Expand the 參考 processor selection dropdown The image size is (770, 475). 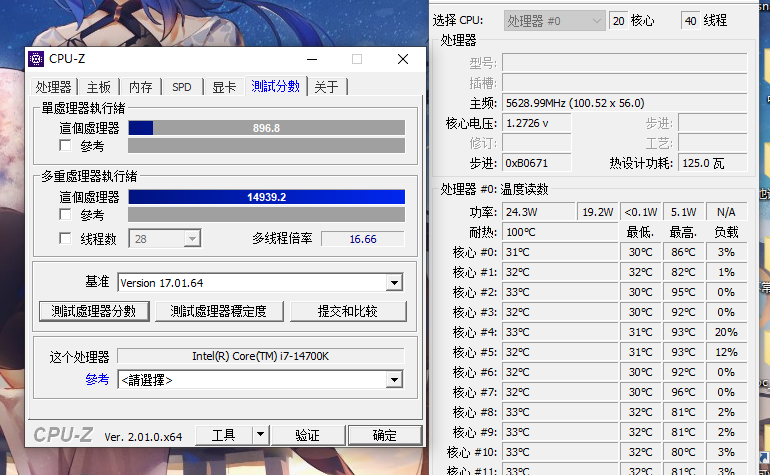point(394,380)
